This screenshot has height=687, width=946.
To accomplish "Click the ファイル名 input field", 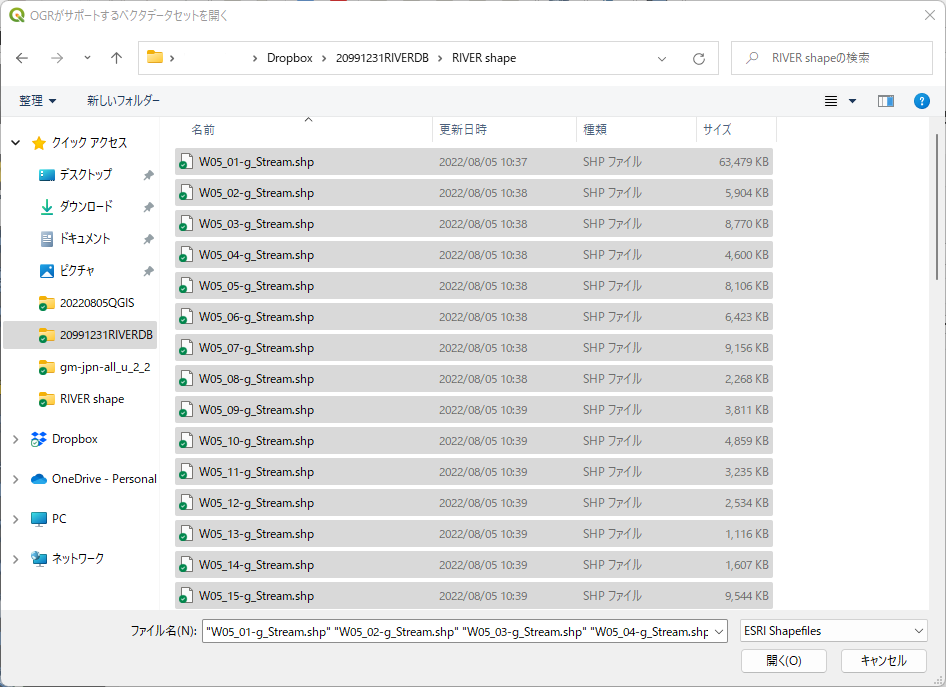I will pyautogui.click(x=455, y=631).
